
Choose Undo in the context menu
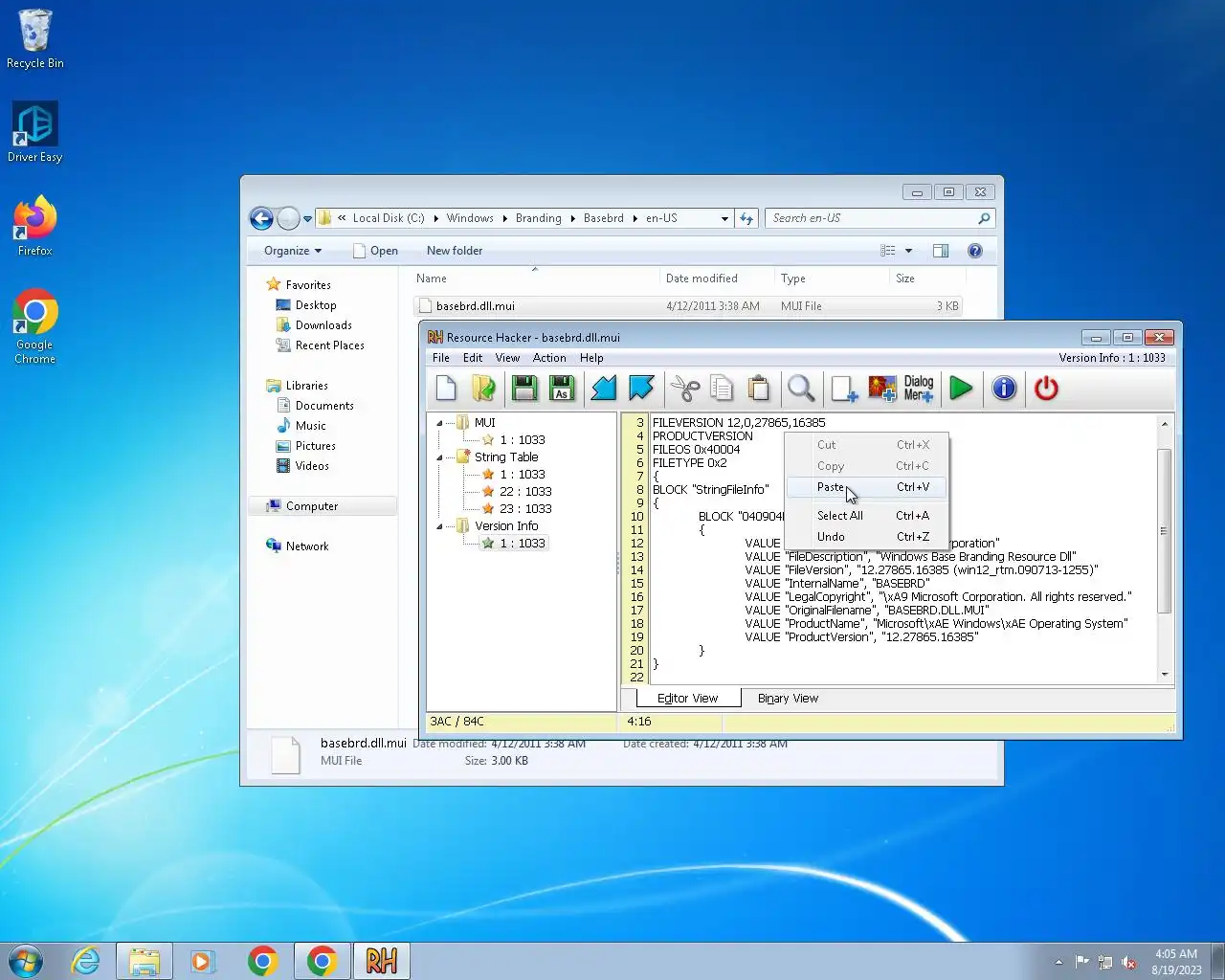867,537
